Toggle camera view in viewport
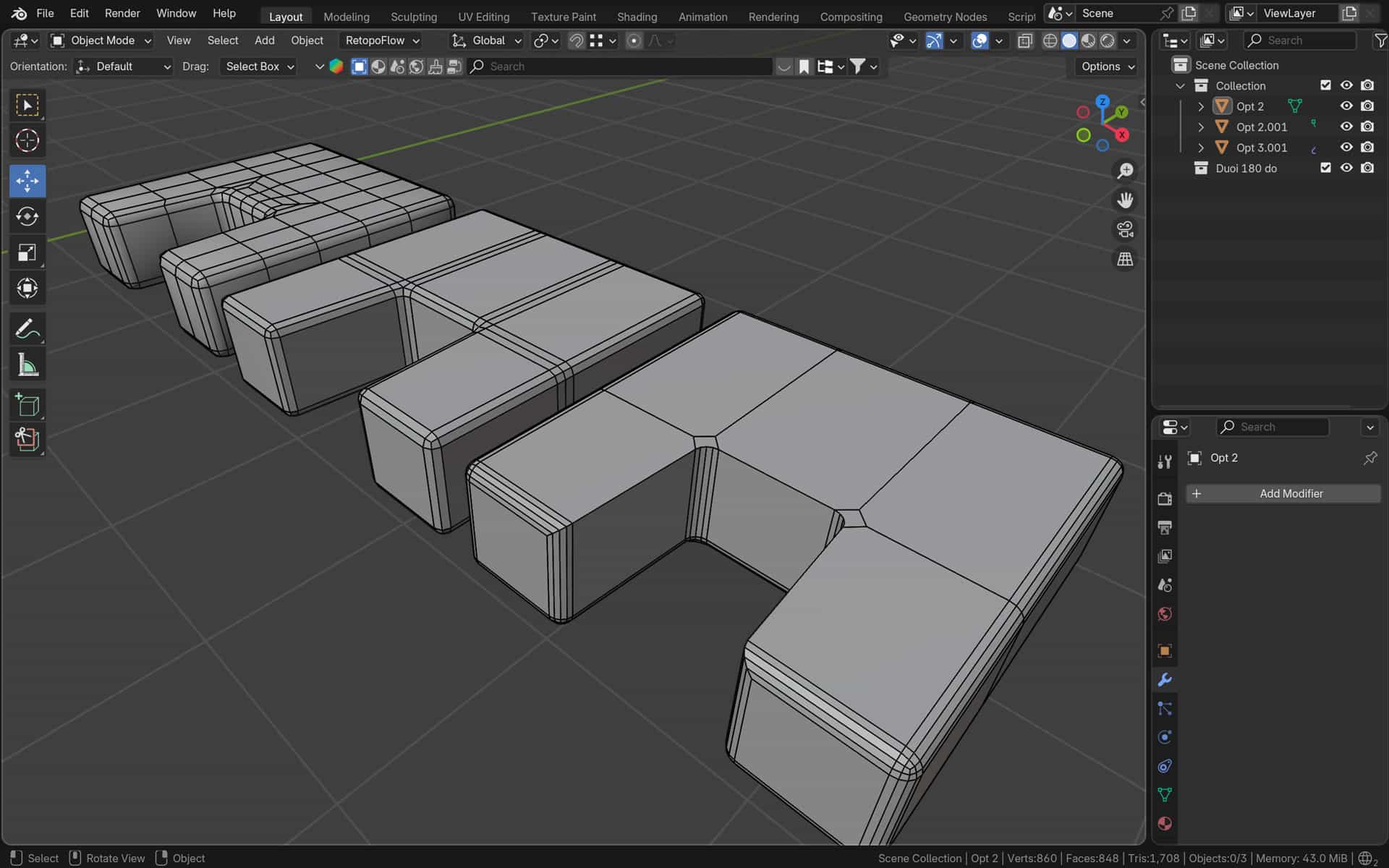 1125,229
